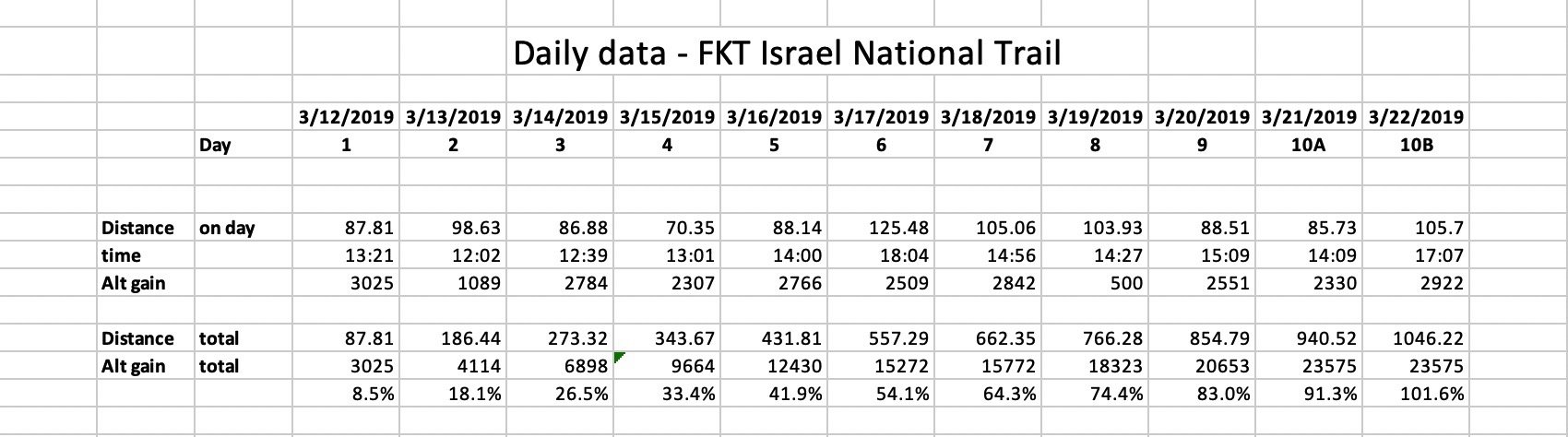The image size is (1568, 437).
Task: Select the 3/22/2019 date header cell
Action: tap(1416, 117)
